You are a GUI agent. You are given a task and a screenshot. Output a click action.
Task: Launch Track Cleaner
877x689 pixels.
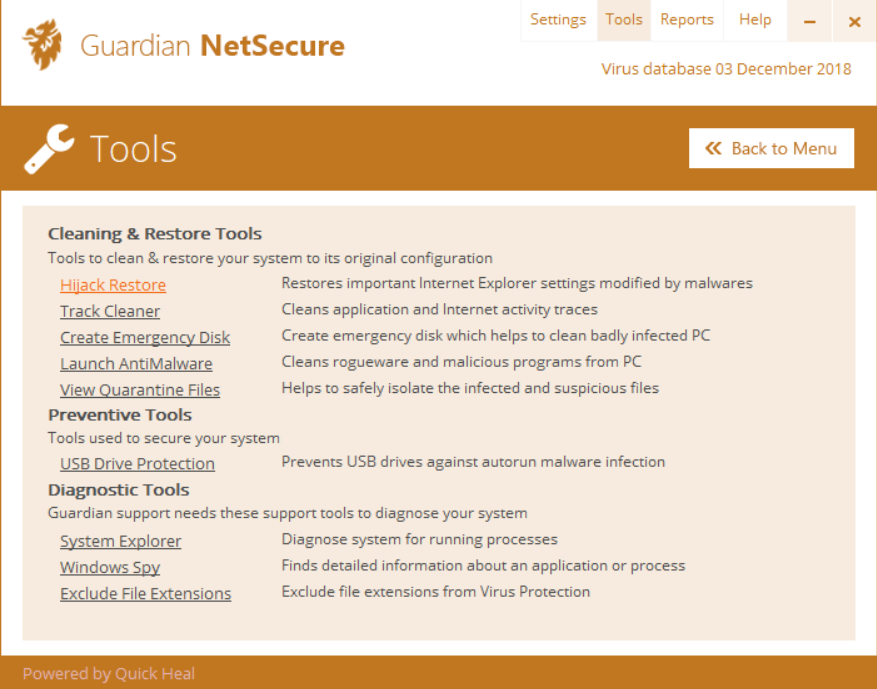109,311
